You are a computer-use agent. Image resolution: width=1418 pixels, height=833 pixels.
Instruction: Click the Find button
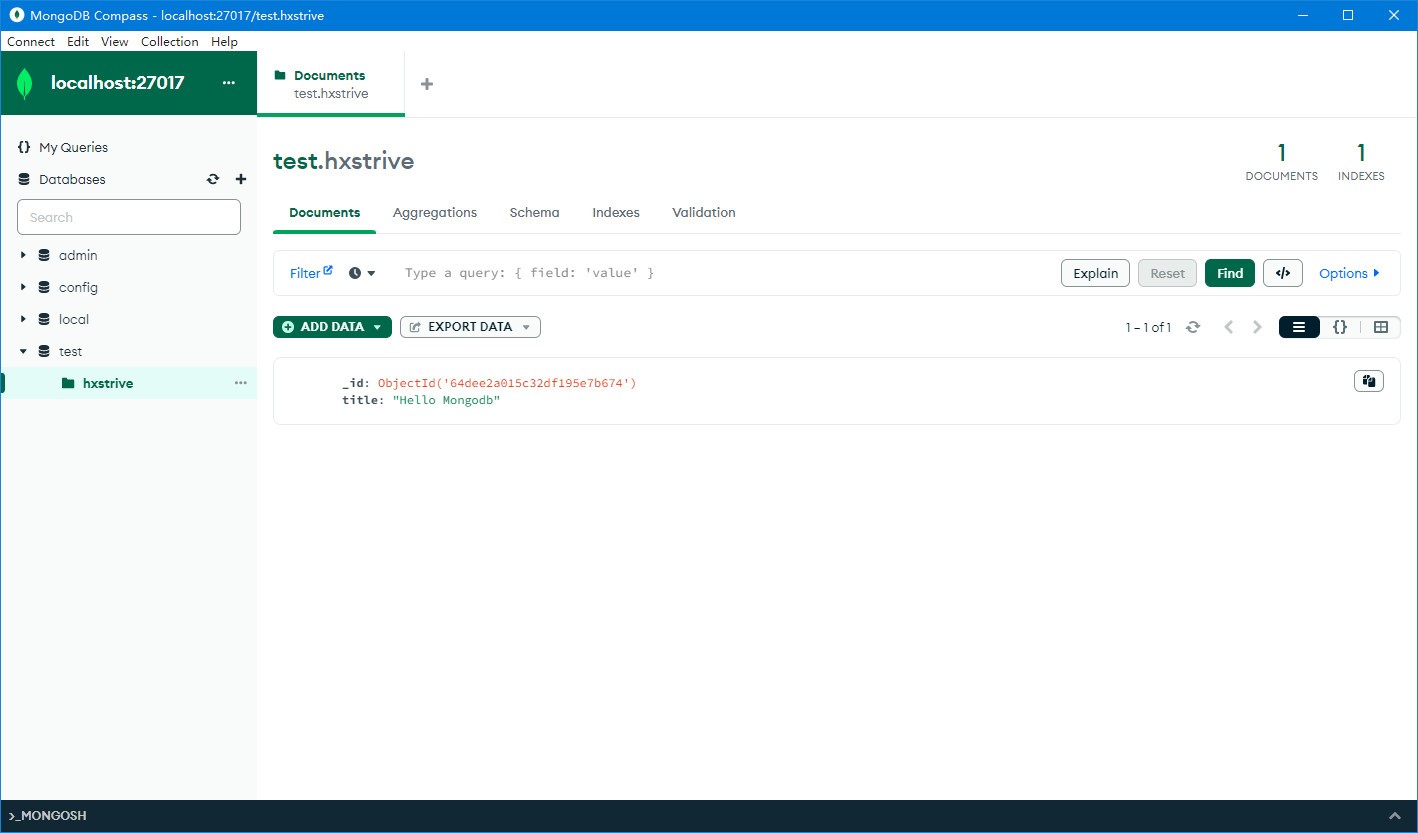pyautogui.click(x=1230, y=273)
